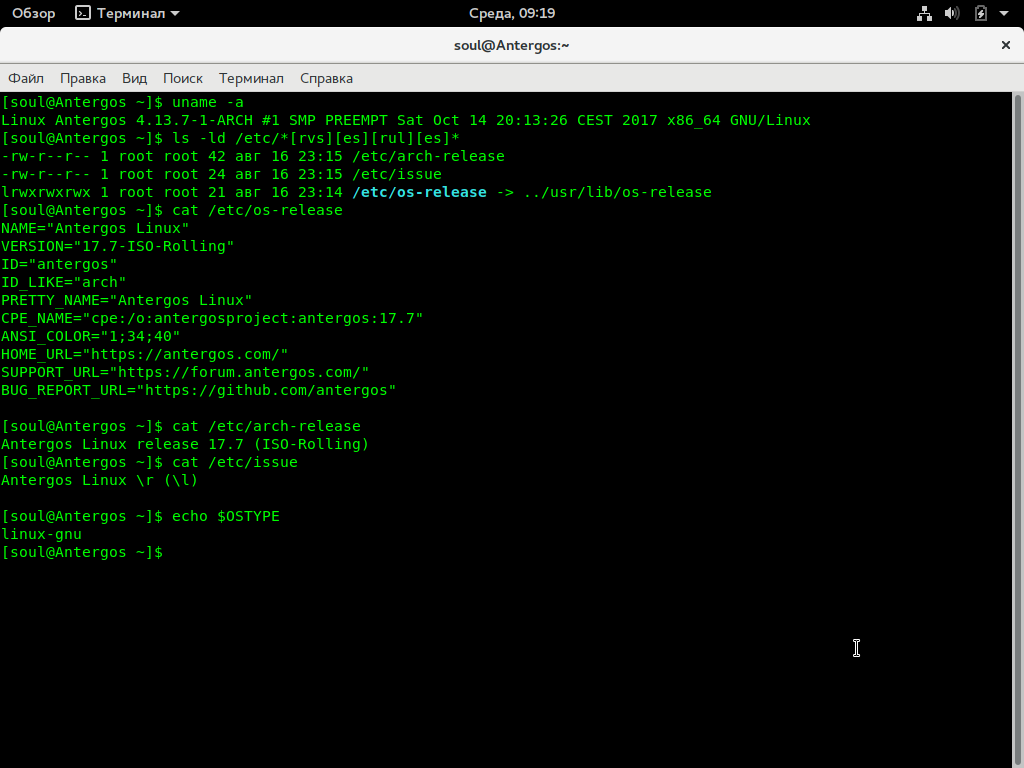
Task: Click the SUPPORT_URL forum.antergos.com text
Action: (185, 372)
